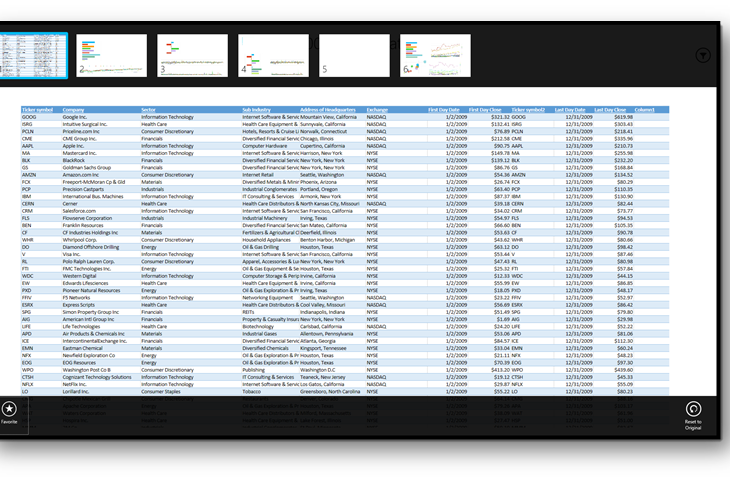The image size is (730, 487).
Task: Select the International Bus. Machines cell
Action: point(93,196)
